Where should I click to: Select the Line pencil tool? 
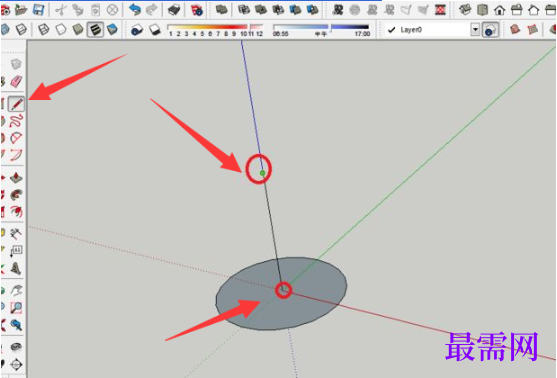(16, 104)
